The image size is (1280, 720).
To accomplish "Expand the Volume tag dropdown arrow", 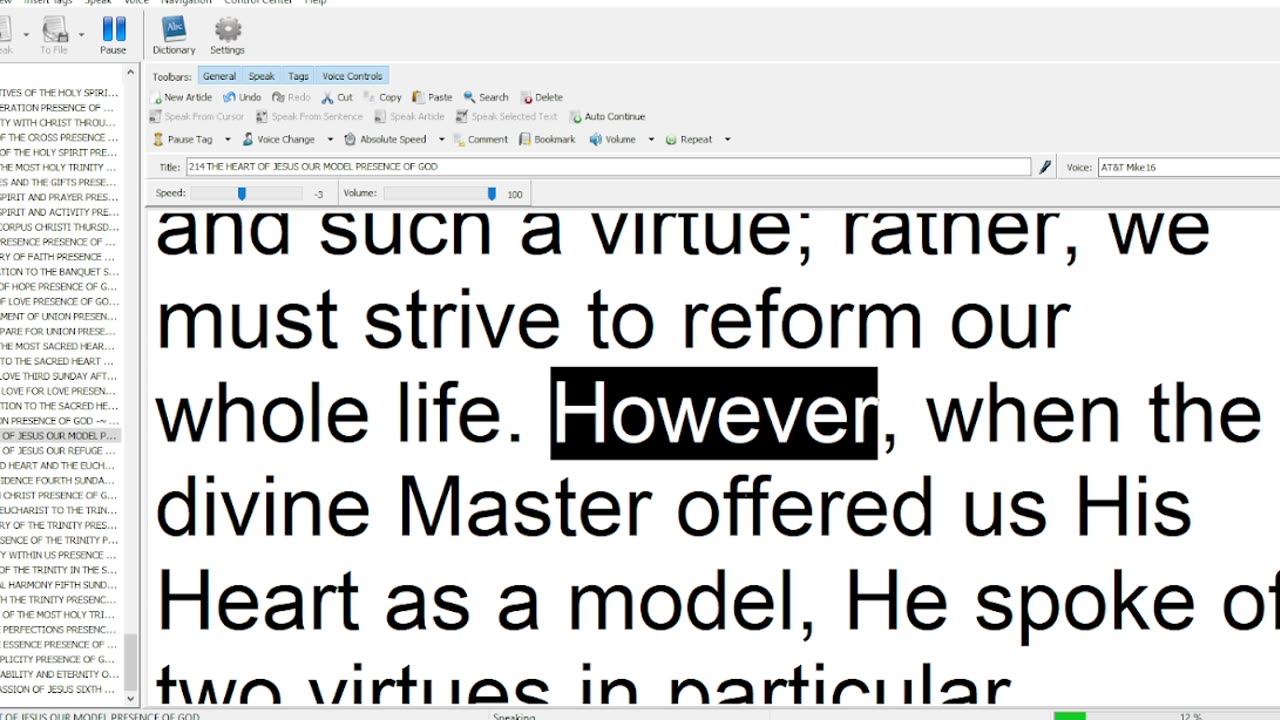I will [x=651, y=139].
